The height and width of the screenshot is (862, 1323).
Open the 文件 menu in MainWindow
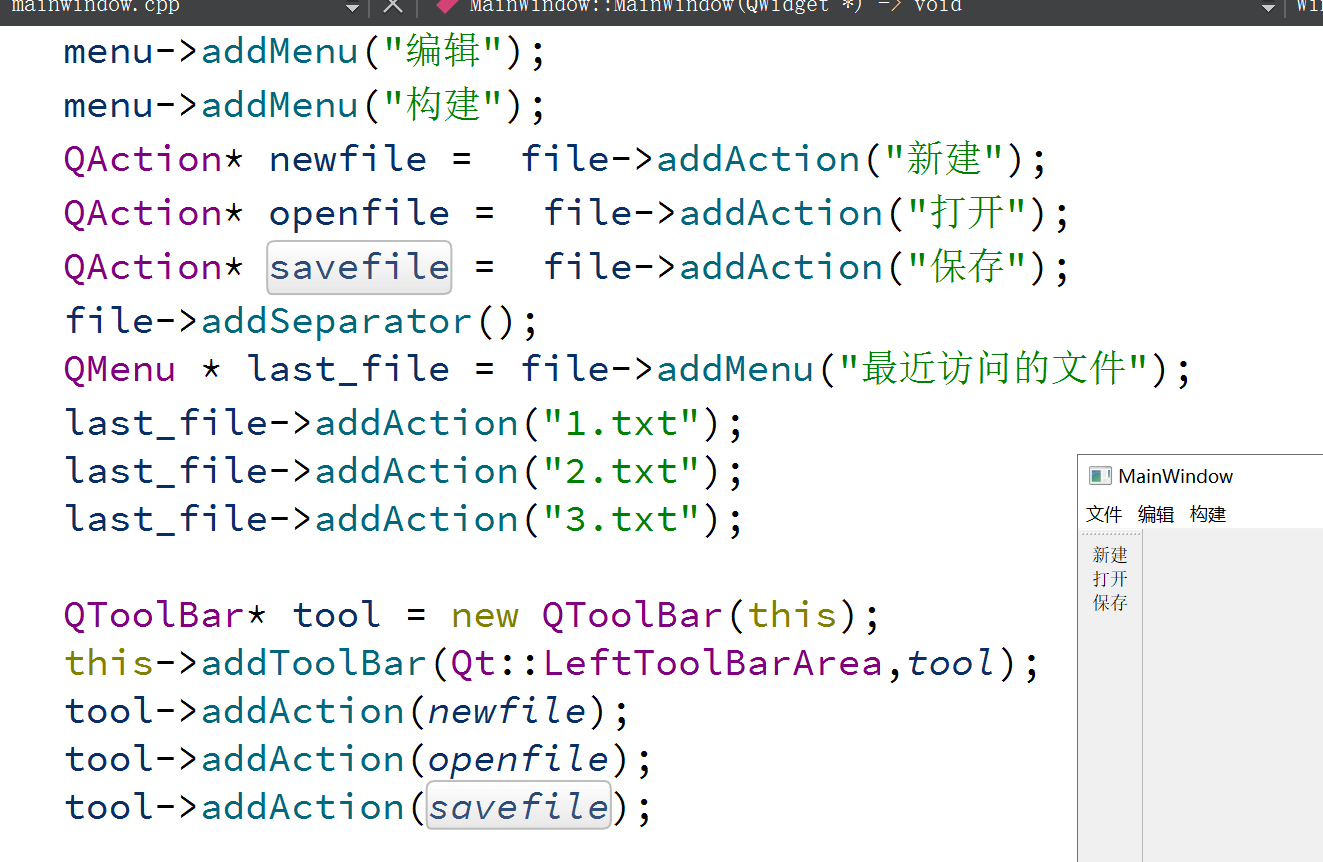pyautogui.click(x=1104, y=514)
